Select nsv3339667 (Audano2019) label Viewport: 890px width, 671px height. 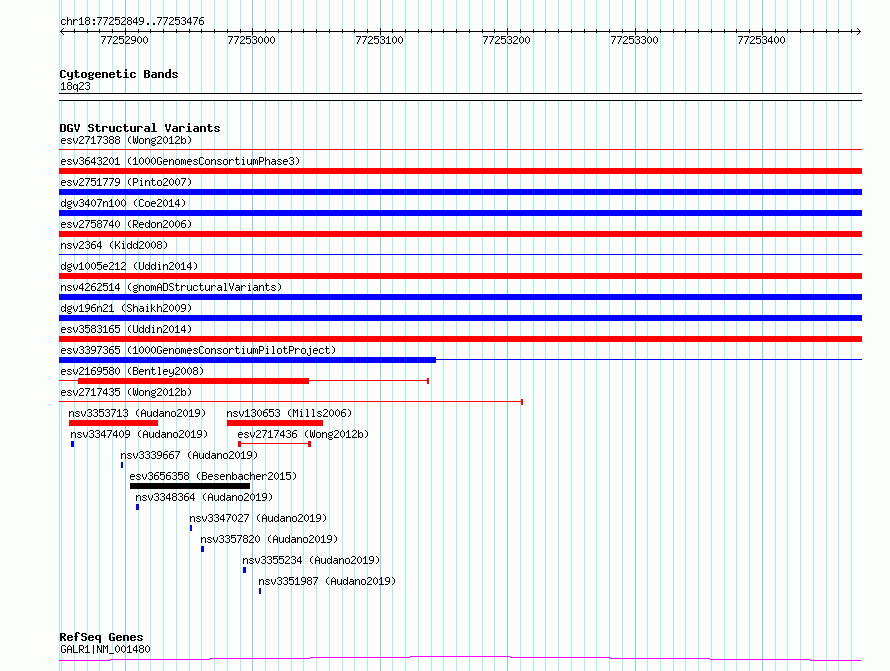189,455
